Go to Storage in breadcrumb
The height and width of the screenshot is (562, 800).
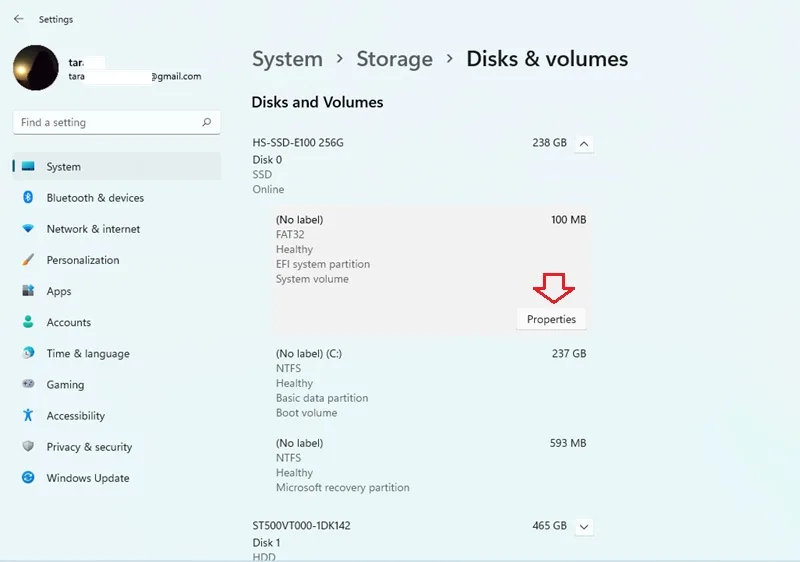coord(394,59)
